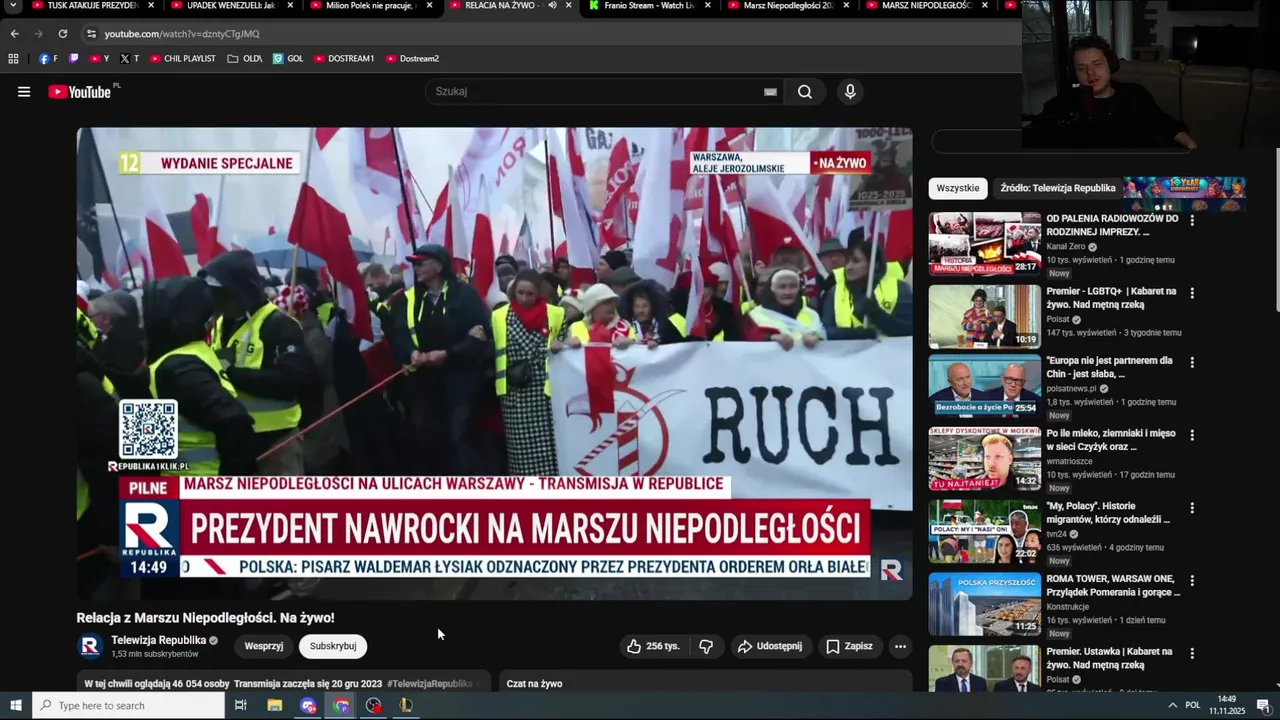The width and height of the screenshot is (1280, 720).
Task: Click POL language indicator in tray
Action: coord(1193,705)
